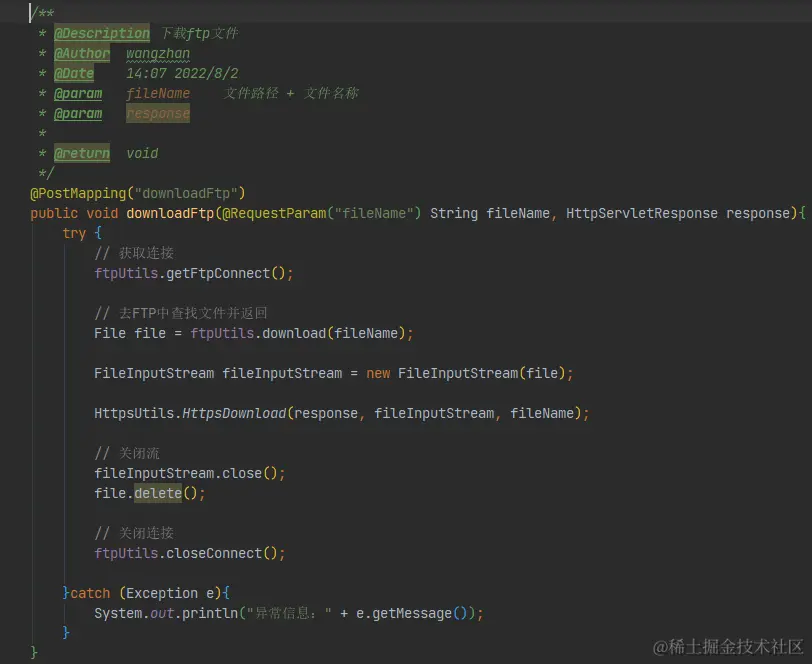Image resolution: width=812 pixels, height=664 pixels.
Task: Click the ftpUtils.download call
Action: 258,334
